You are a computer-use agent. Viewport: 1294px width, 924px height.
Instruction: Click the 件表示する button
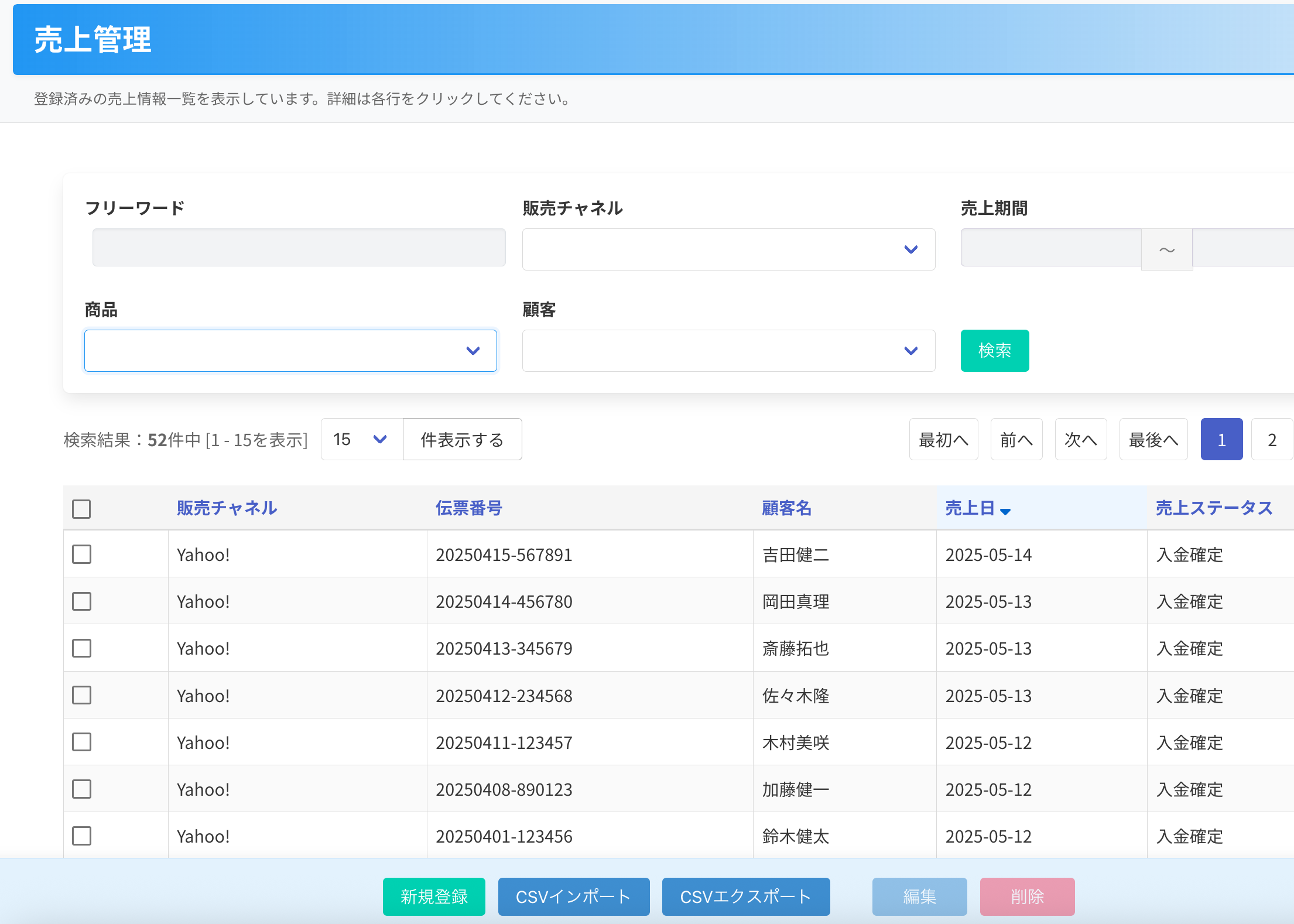[x=462, y=439]
